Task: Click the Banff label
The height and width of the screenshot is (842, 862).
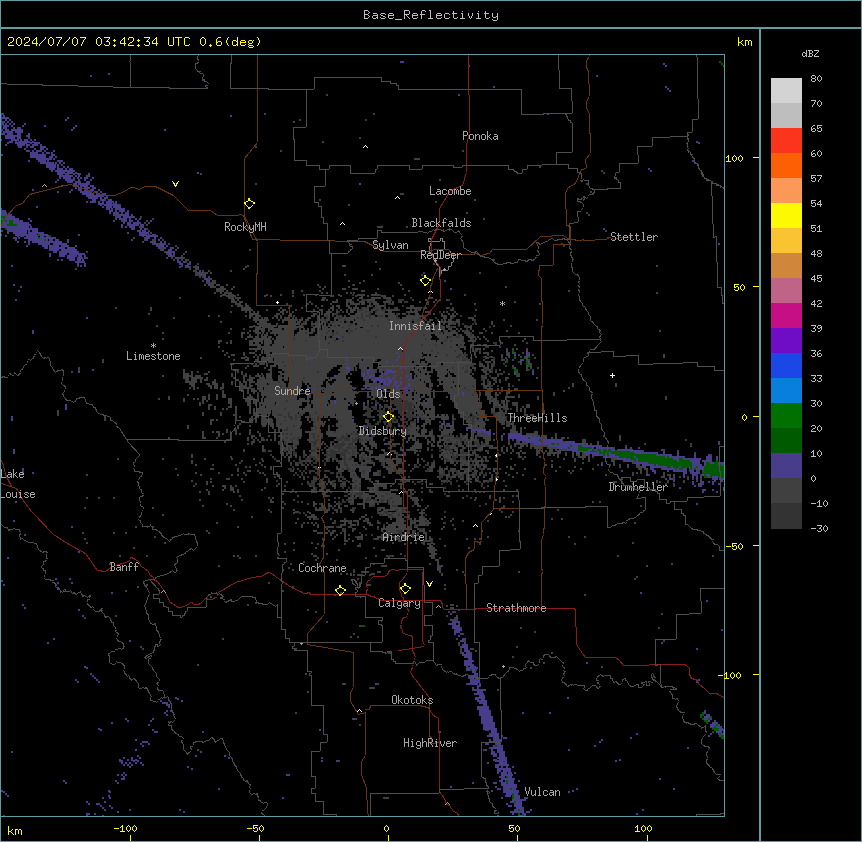Action: (x=124, y=567)
